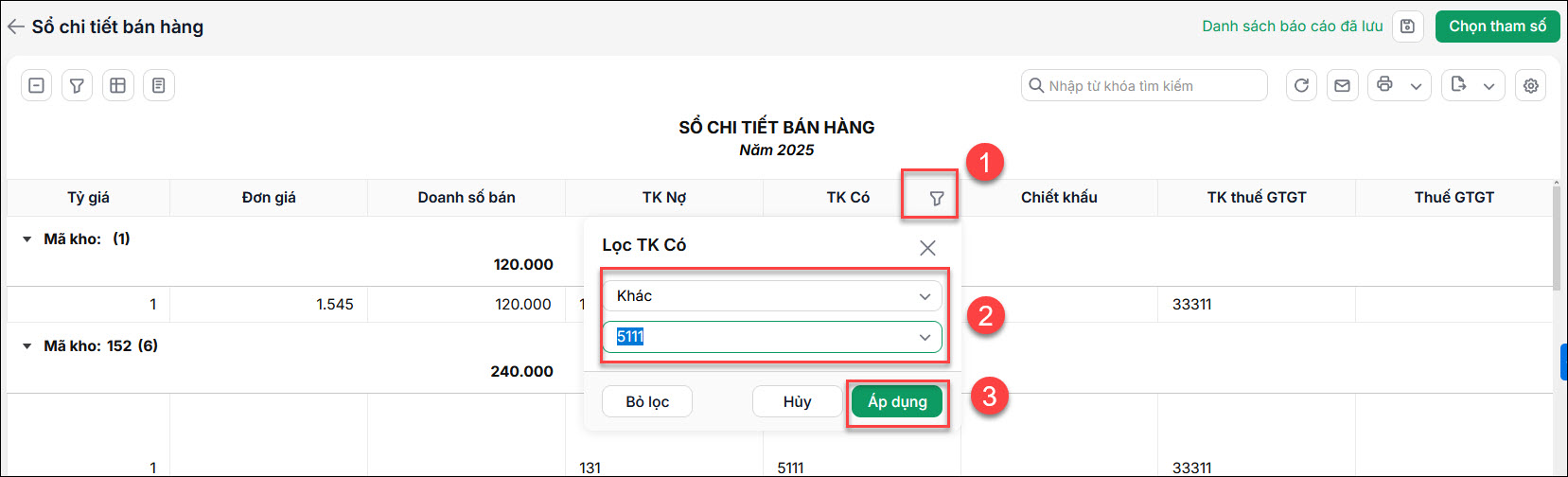Open report settings gear icon
Image resolution: width=1568 pixels, height=477 pixels.
pos(1530,85)
